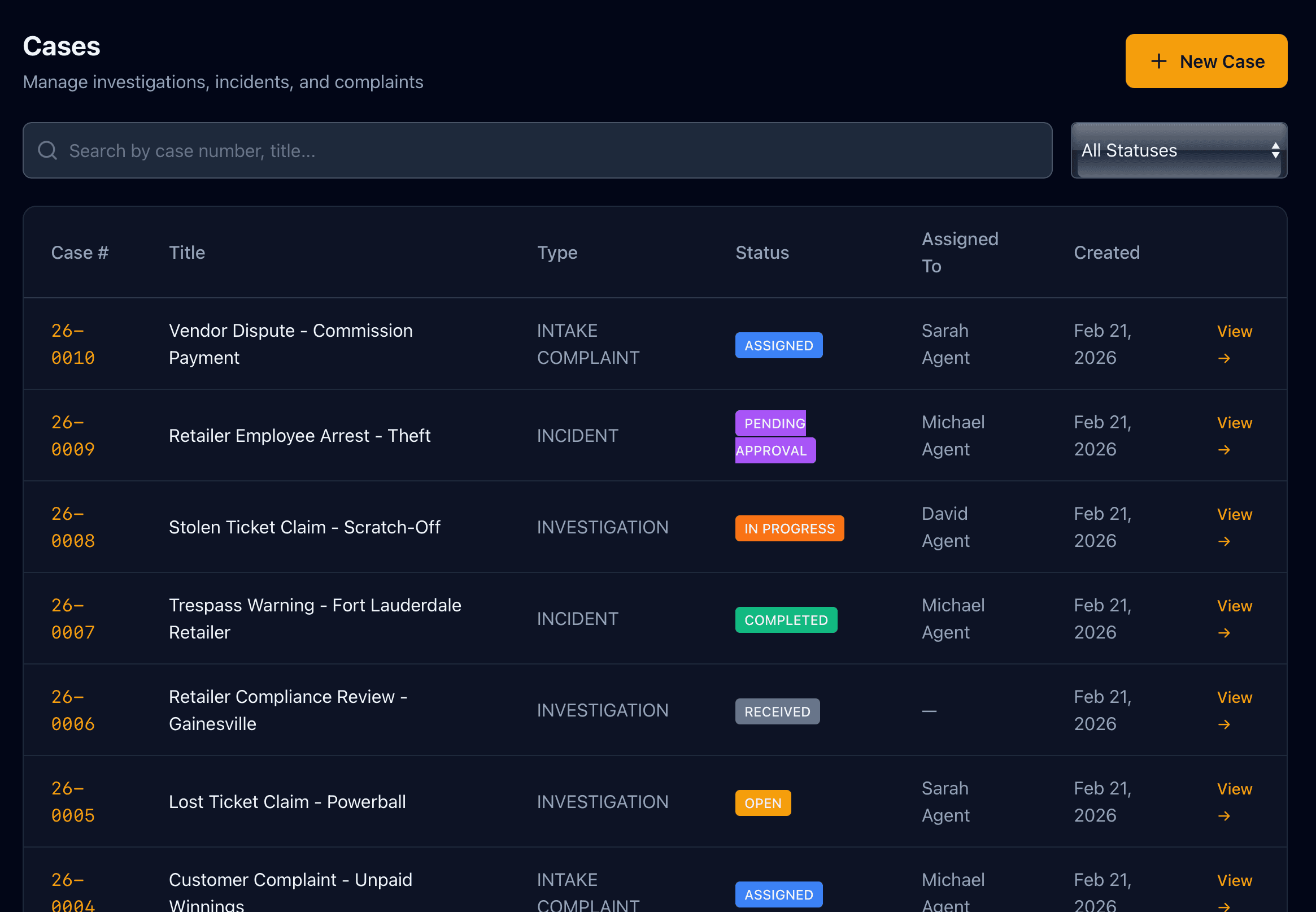The width and height of the screenshot is (1316, 912).
Task: Click the arrow icon for case 26-0006
Action: 1223,724
